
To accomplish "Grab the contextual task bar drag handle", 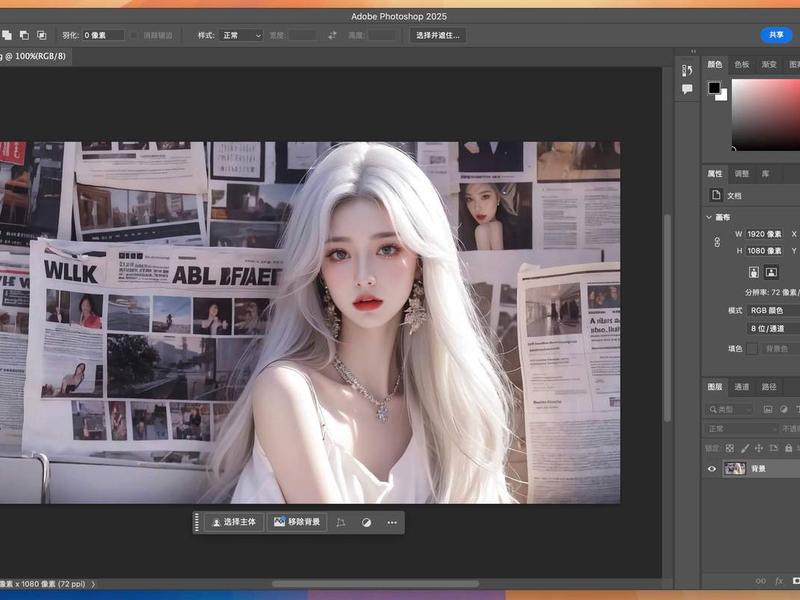I will click(196, 522).
